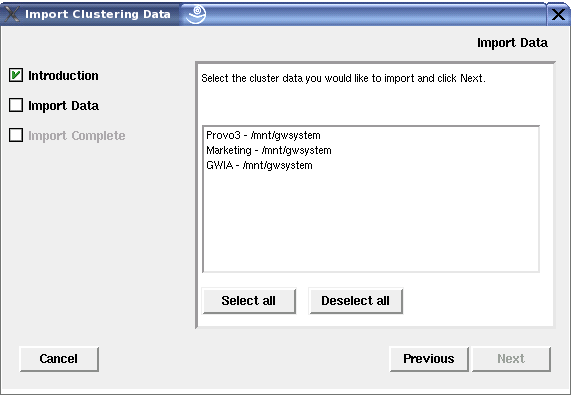Close the Import Clustering Data window
This screenshot has width=571, height=396.
point(558,15)
